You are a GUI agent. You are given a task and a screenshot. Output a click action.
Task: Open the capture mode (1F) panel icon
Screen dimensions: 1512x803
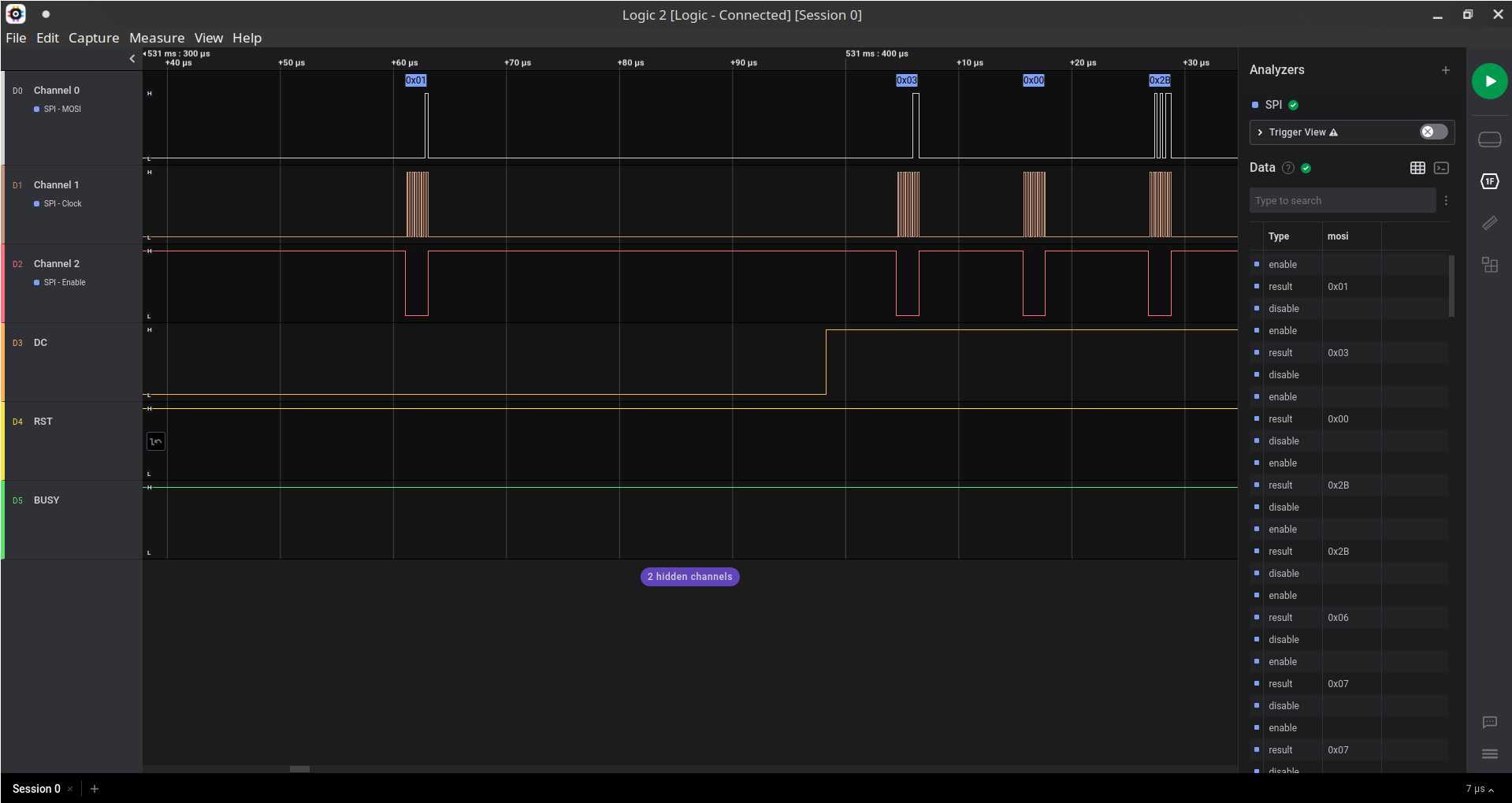(1489, 181)
